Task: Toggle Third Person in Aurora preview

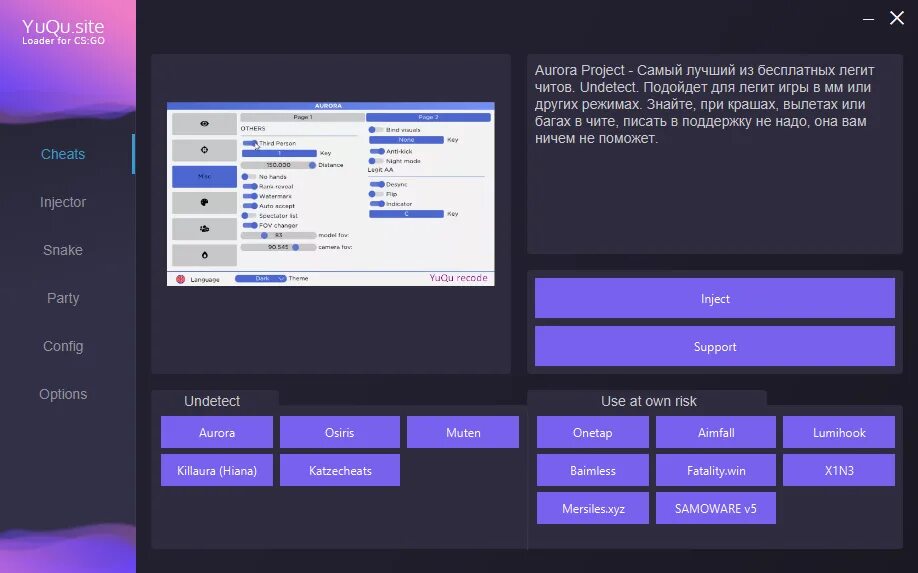Action: pyautogui.click(x=249, y=143)
